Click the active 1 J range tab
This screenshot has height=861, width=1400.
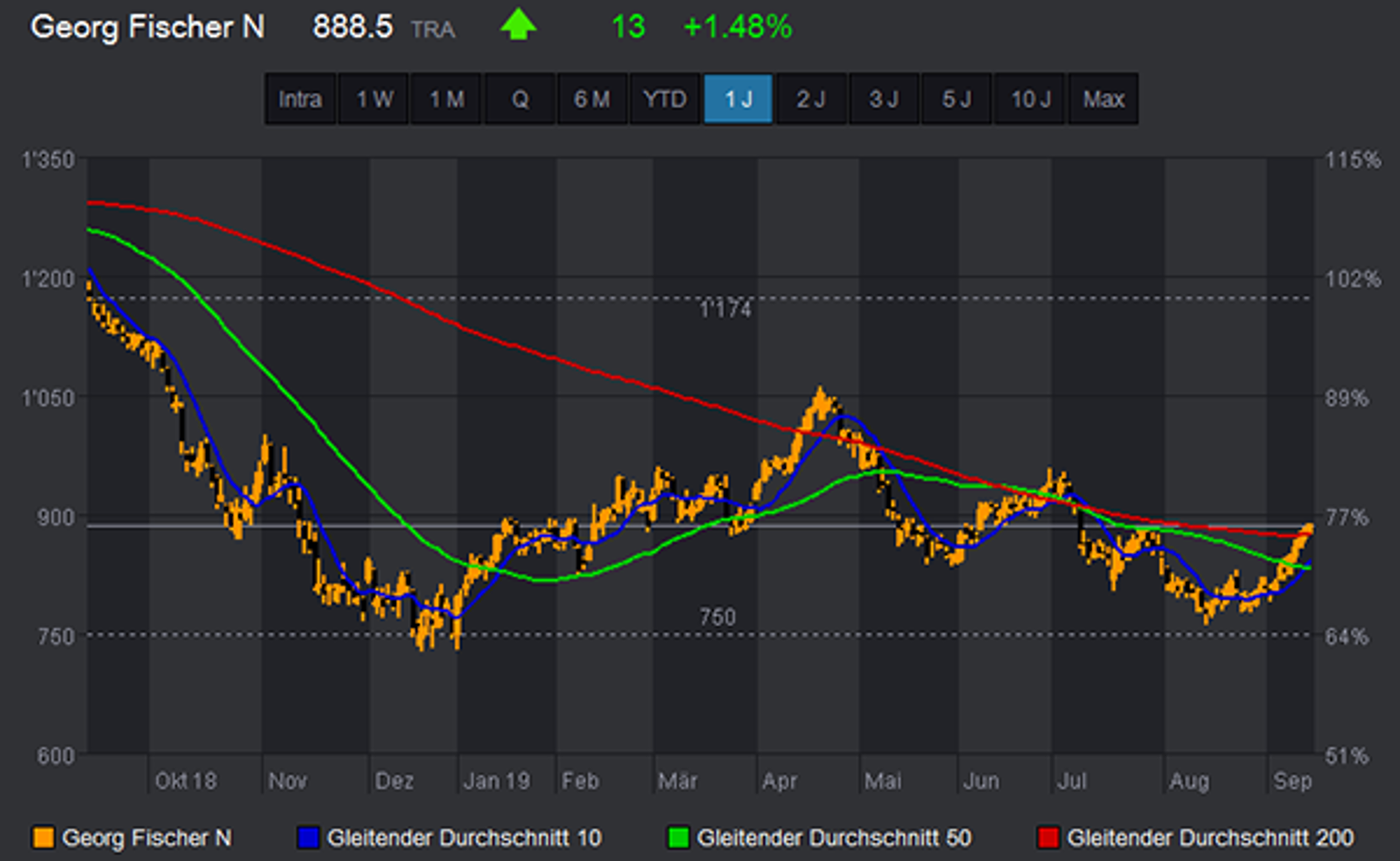739,99
